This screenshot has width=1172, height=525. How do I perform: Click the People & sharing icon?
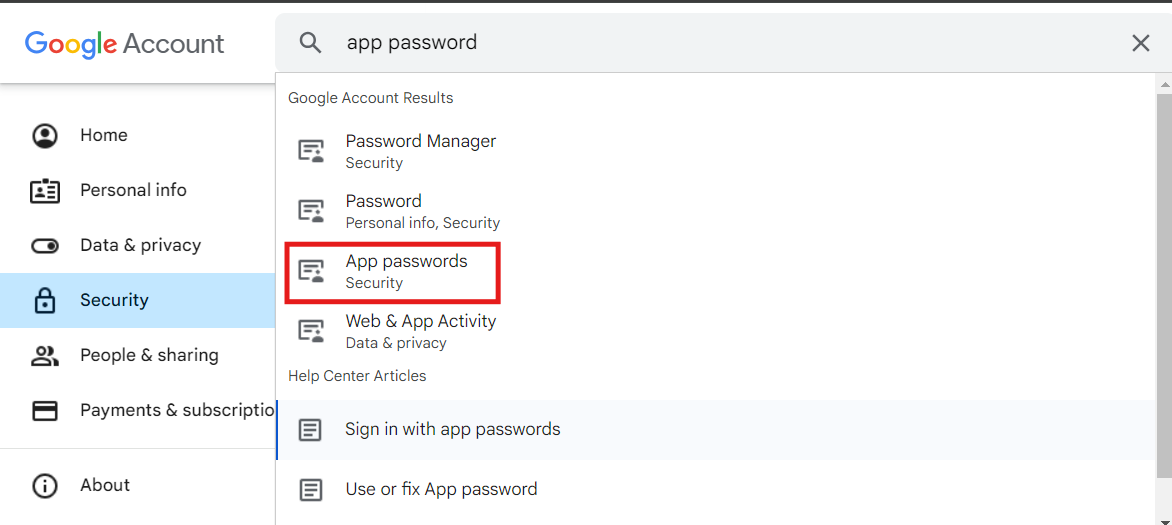[x=45, y=355]
